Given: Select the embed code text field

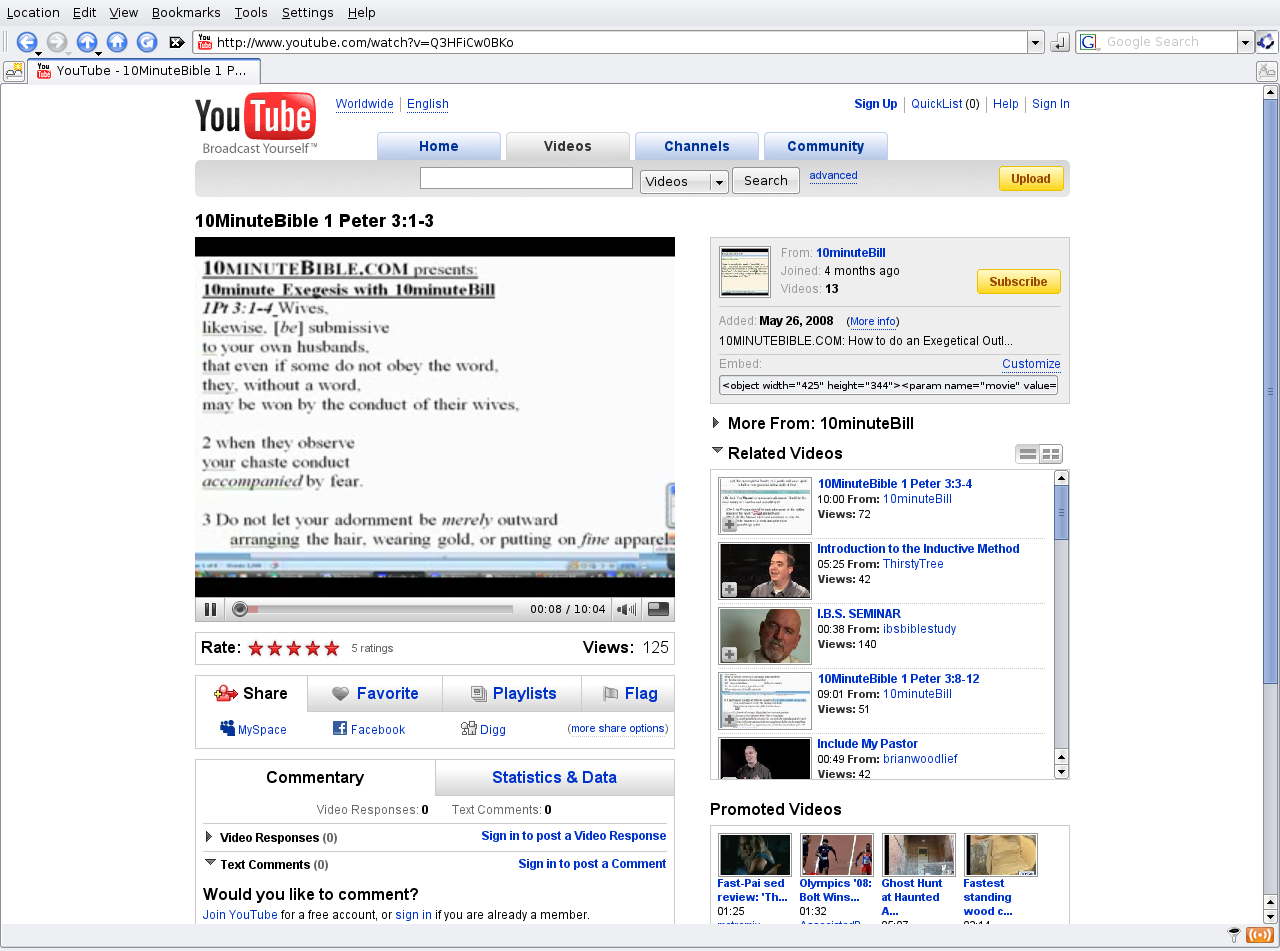Looking at the screenshot, I should coord(889,385).
